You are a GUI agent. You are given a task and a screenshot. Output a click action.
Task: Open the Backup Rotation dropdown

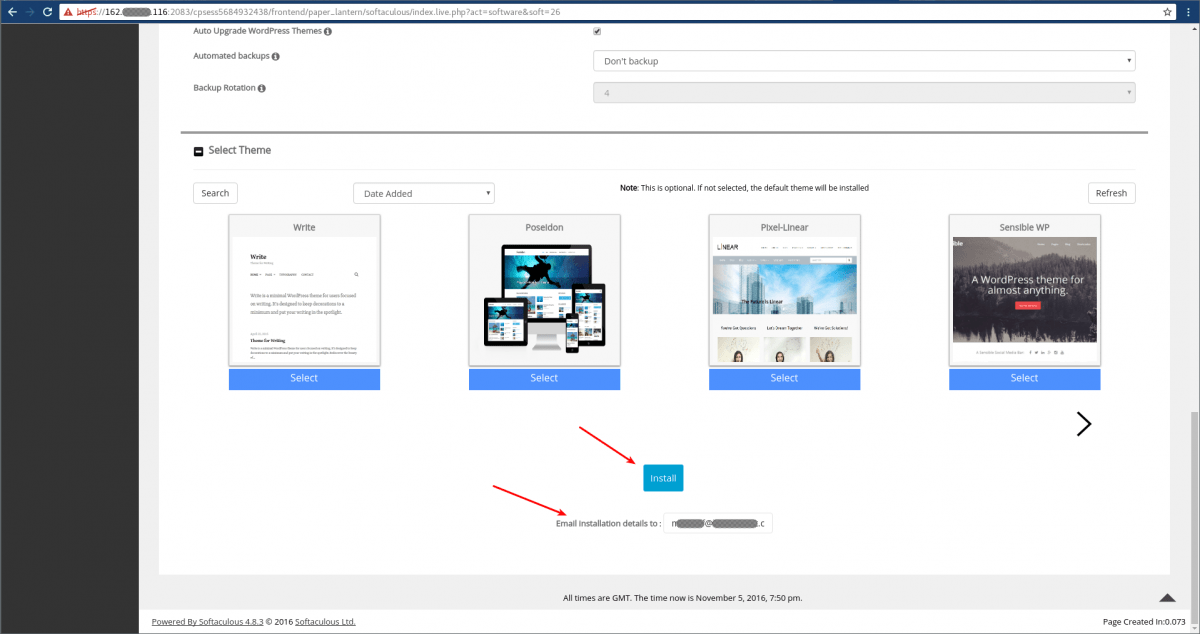click(x=864, y=91)
